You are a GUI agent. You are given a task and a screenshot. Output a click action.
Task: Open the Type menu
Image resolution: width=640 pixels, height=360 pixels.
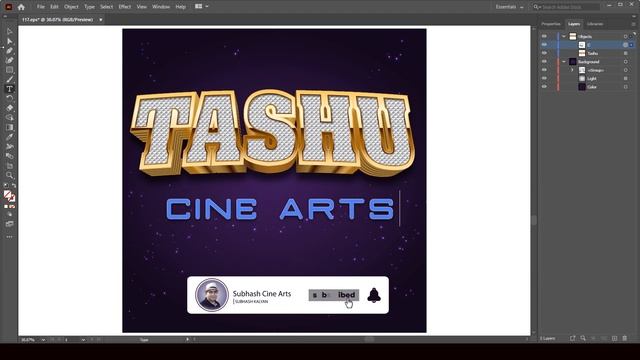point(89,7)
